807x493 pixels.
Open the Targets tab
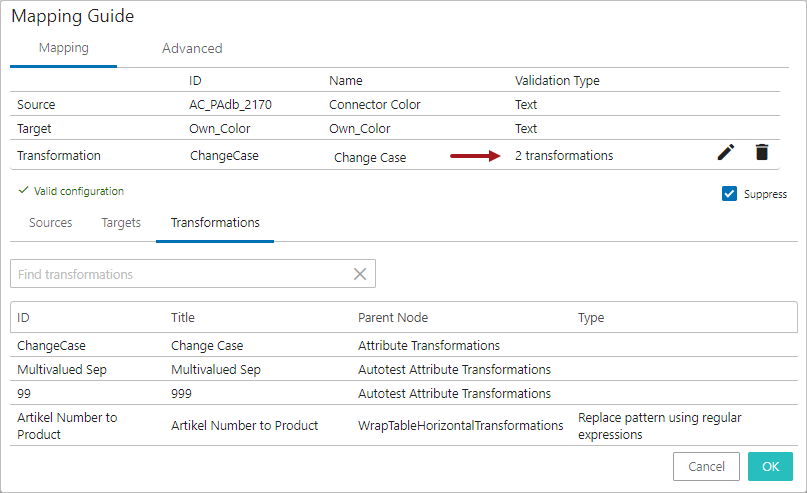[121, 223]
